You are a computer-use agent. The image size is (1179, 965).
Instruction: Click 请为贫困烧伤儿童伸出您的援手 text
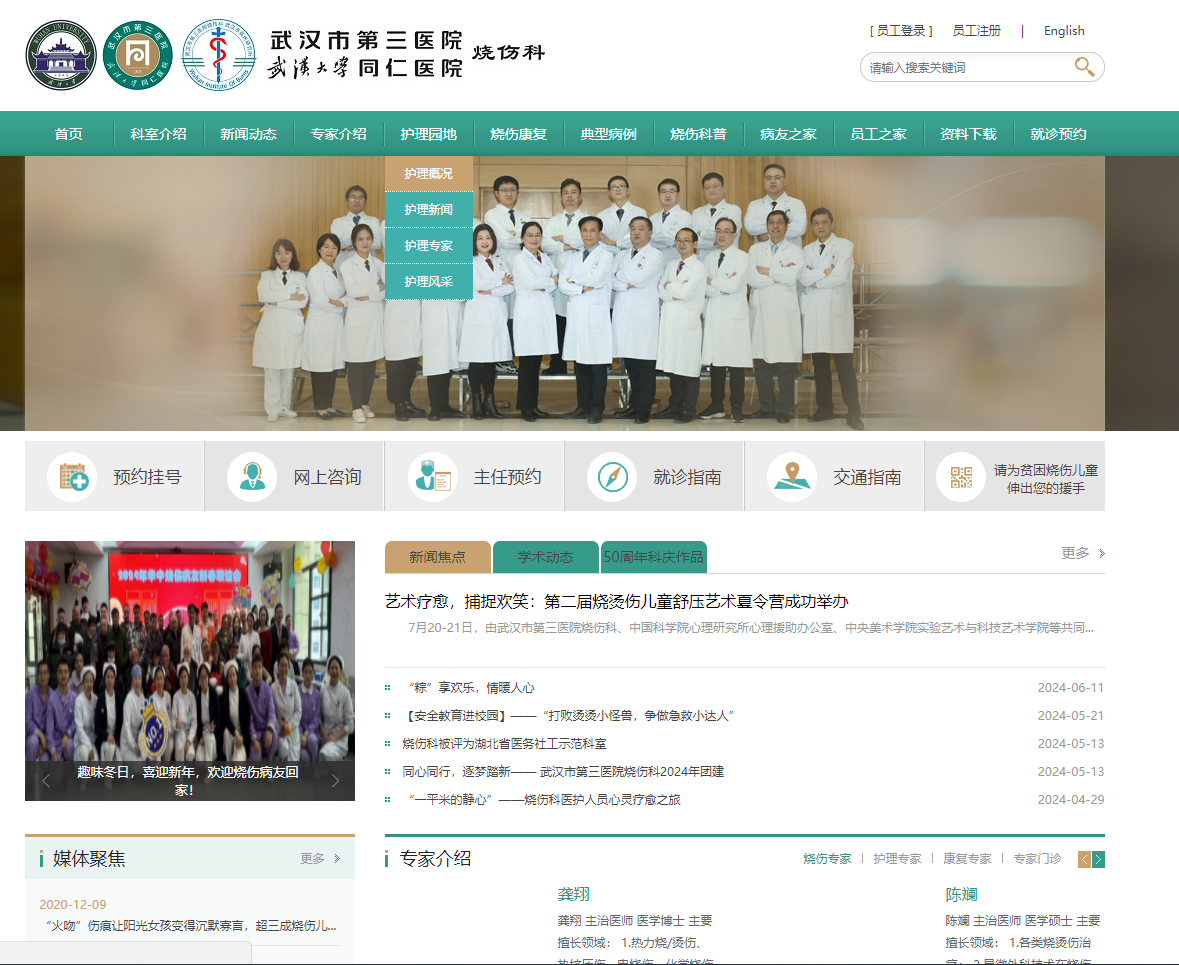1046,479
